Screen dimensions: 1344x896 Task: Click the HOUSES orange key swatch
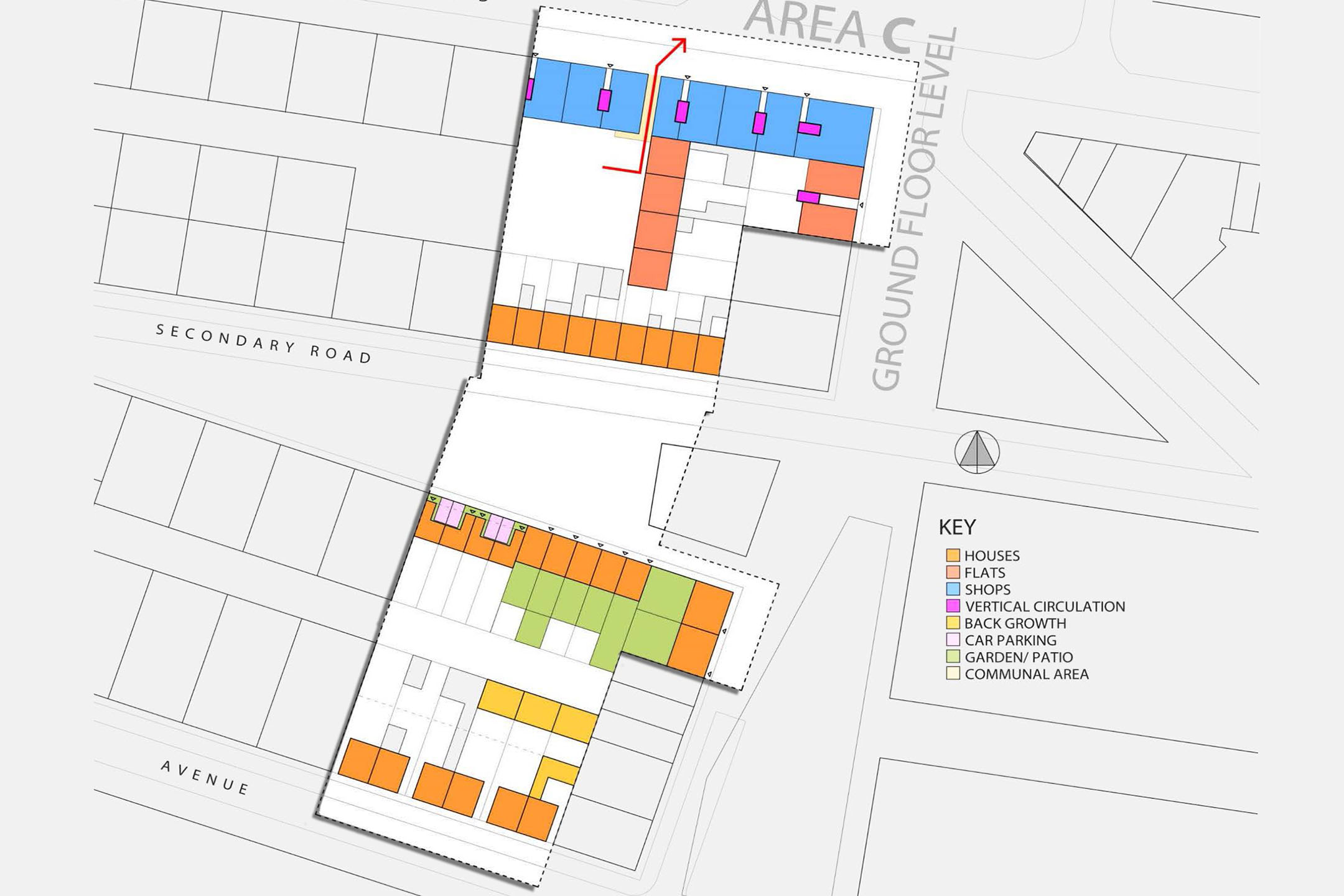point(953,555)
